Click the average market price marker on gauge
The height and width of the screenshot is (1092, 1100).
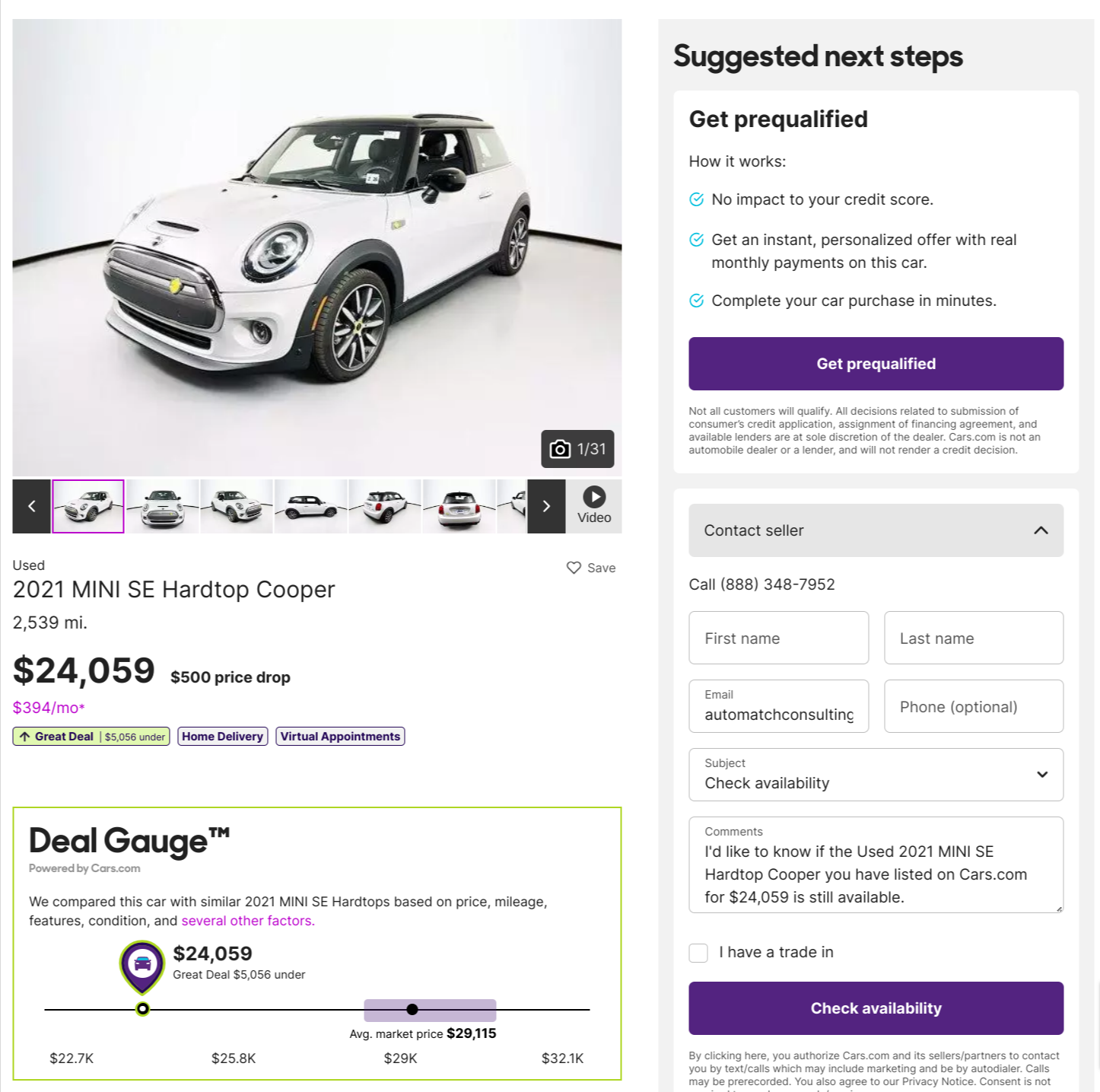click(412, 1010)
